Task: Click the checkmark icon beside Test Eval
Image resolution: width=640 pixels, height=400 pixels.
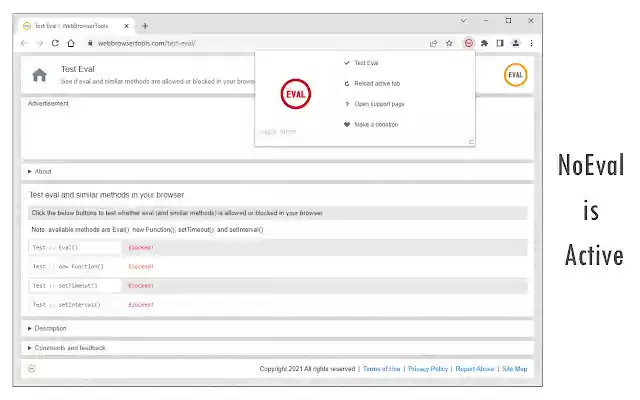Action: point(347,63)
